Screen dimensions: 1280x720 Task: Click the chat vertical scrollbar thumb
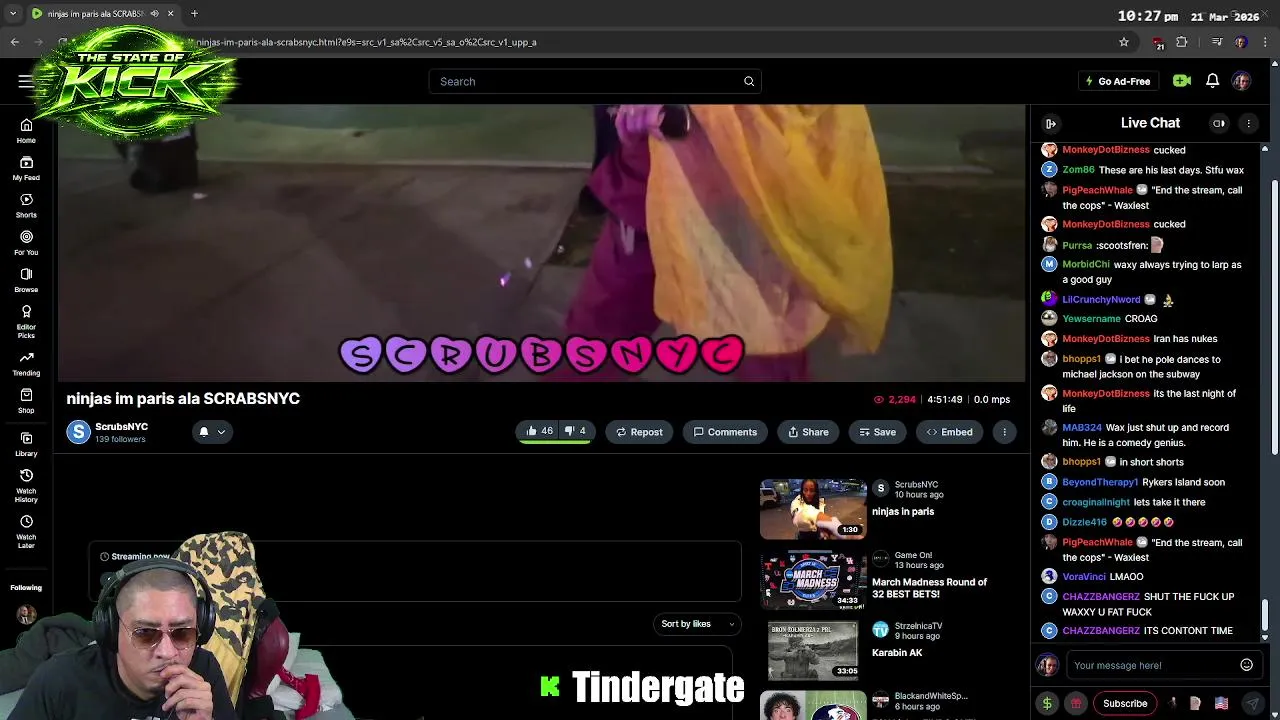click(x=1265, y=615)
